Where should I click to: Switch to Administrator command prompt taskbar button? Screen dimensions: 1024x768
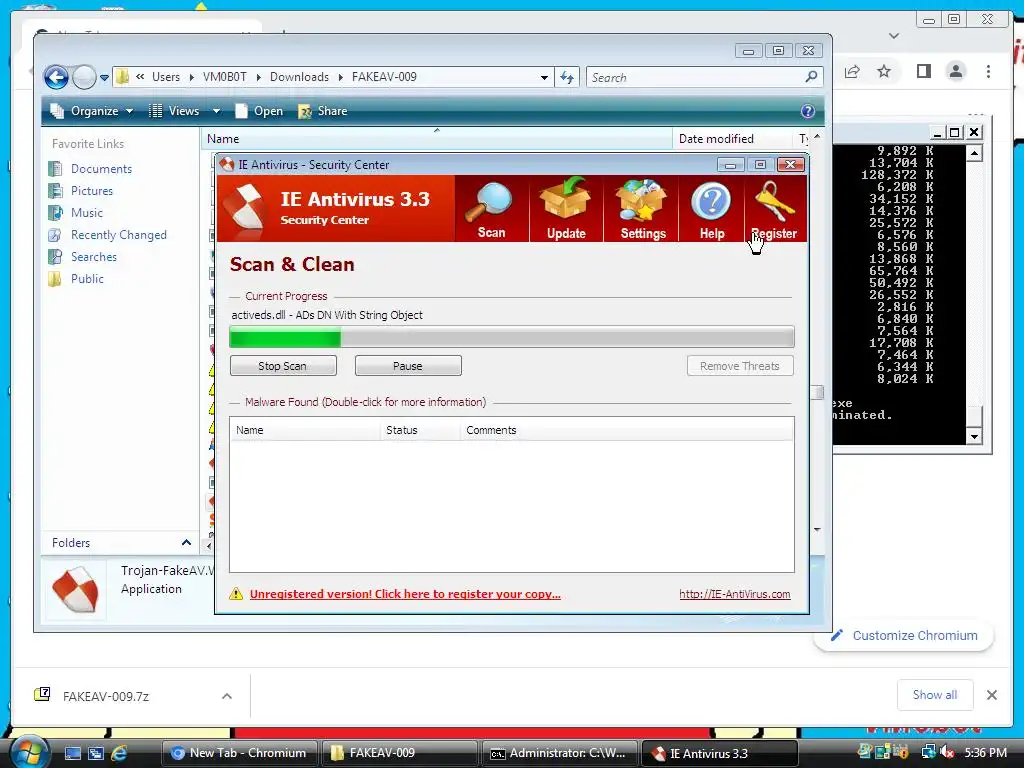559,753
